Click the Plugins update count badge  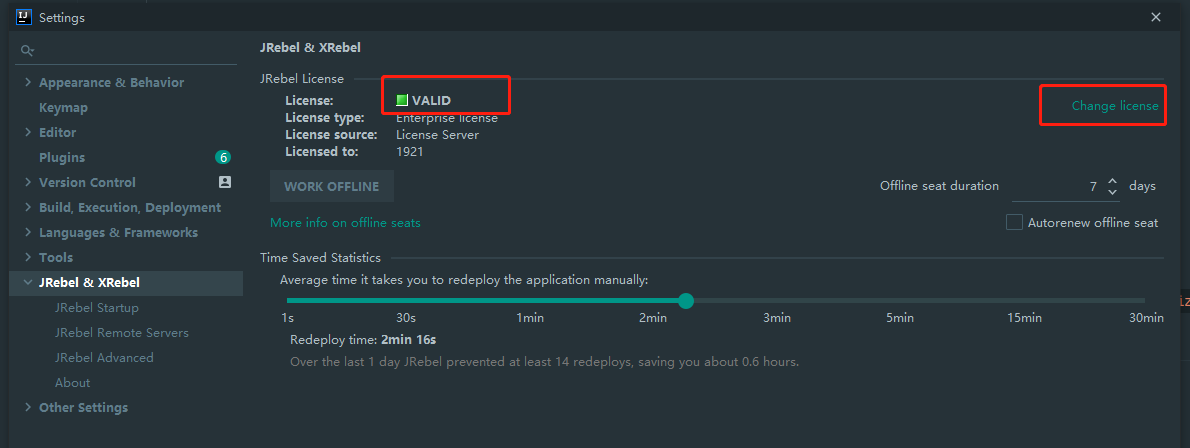click(222, 157)
